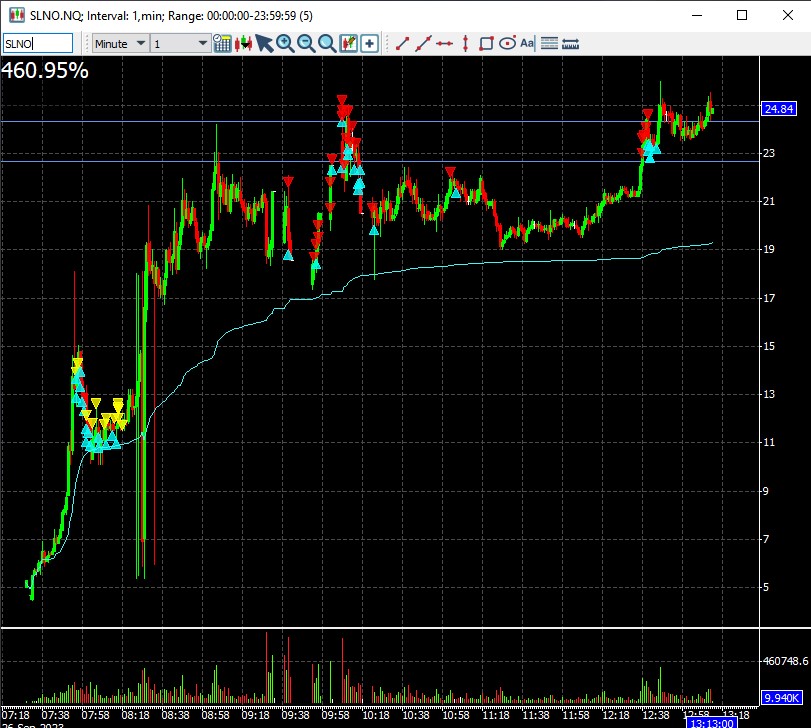This screenshot has height=728, width=811.
Task: Maximize the SLNO chart window
Action: click(742, 15)
